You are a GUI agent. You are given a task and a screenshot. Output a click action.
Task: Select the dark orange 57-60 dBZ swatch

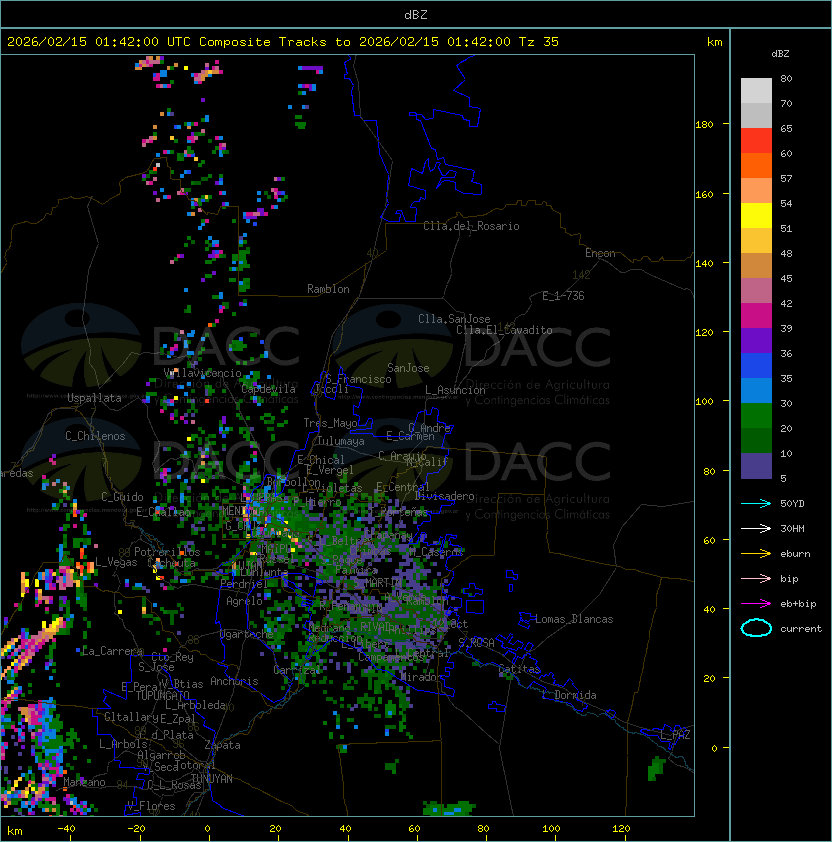pyautogui.click(x=756, y=165)
